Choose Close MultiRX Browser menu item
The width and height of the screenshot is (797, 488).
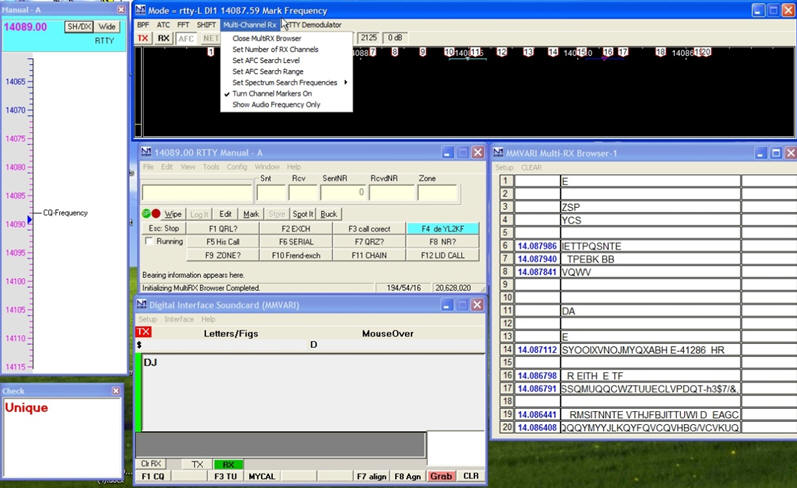[x=269, y=38]
